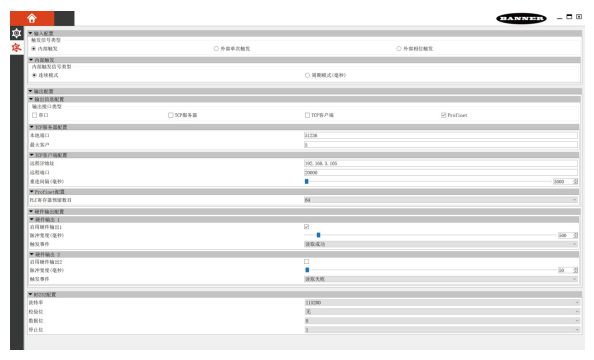Open the 波特率 115200 dropdown
594x360 pixels.
442,303
